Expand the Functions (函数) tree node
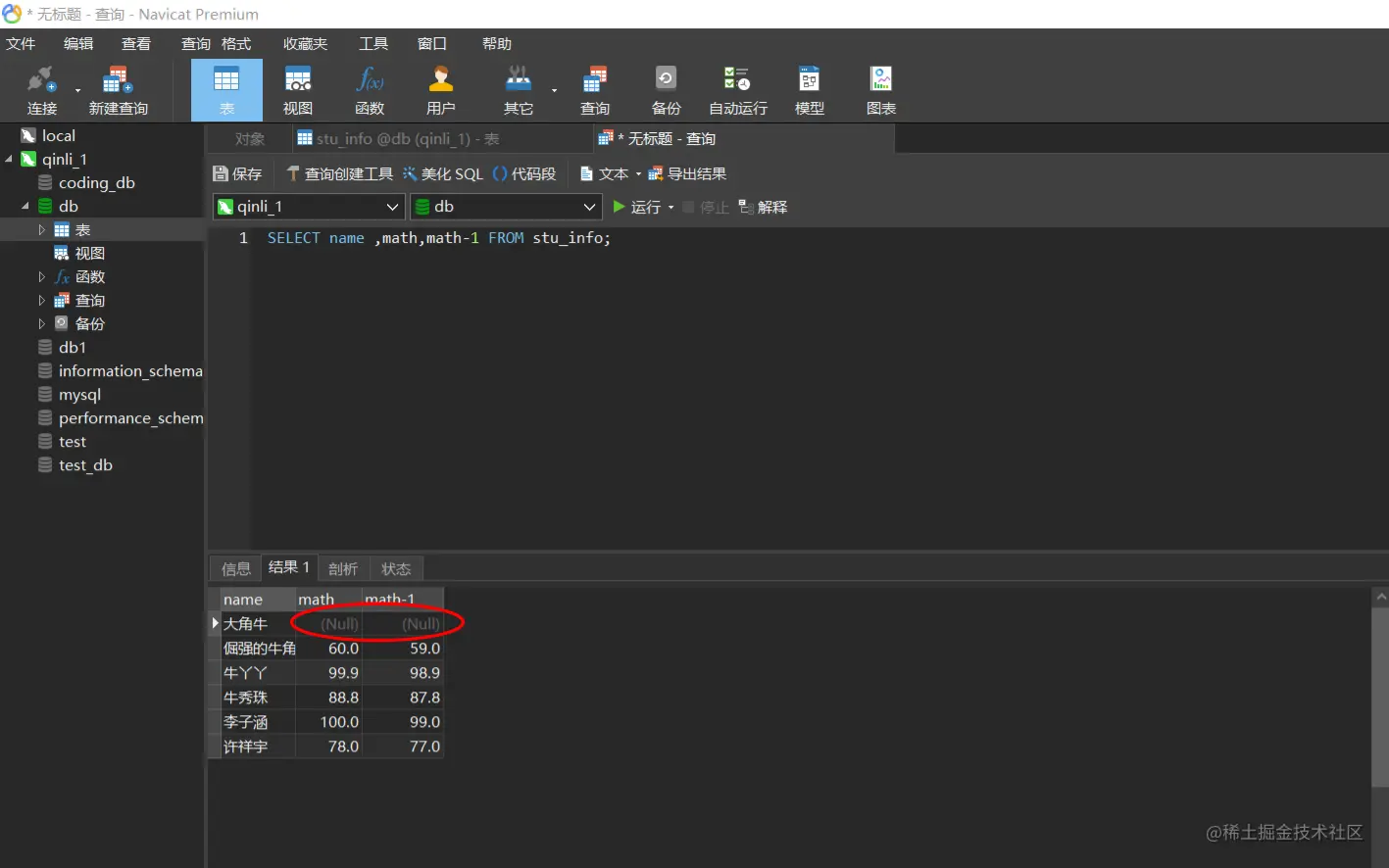 click(x=41, y=276)
